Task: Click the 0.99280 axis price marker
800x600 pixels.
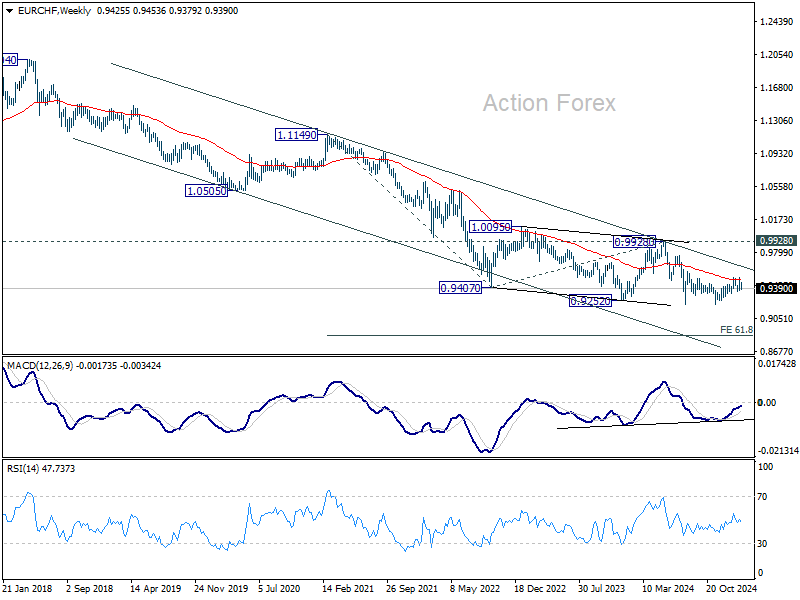Action: 776,241
